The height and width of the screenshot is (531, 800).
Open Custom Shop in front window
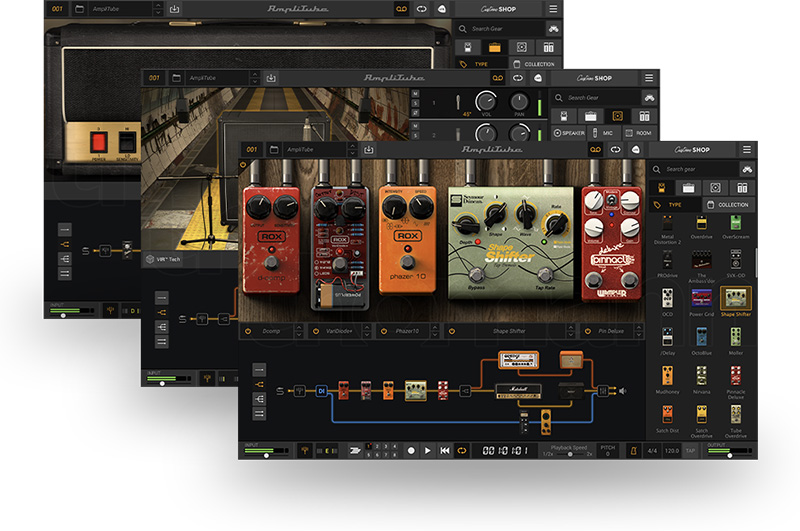click(x=692, y=149)
